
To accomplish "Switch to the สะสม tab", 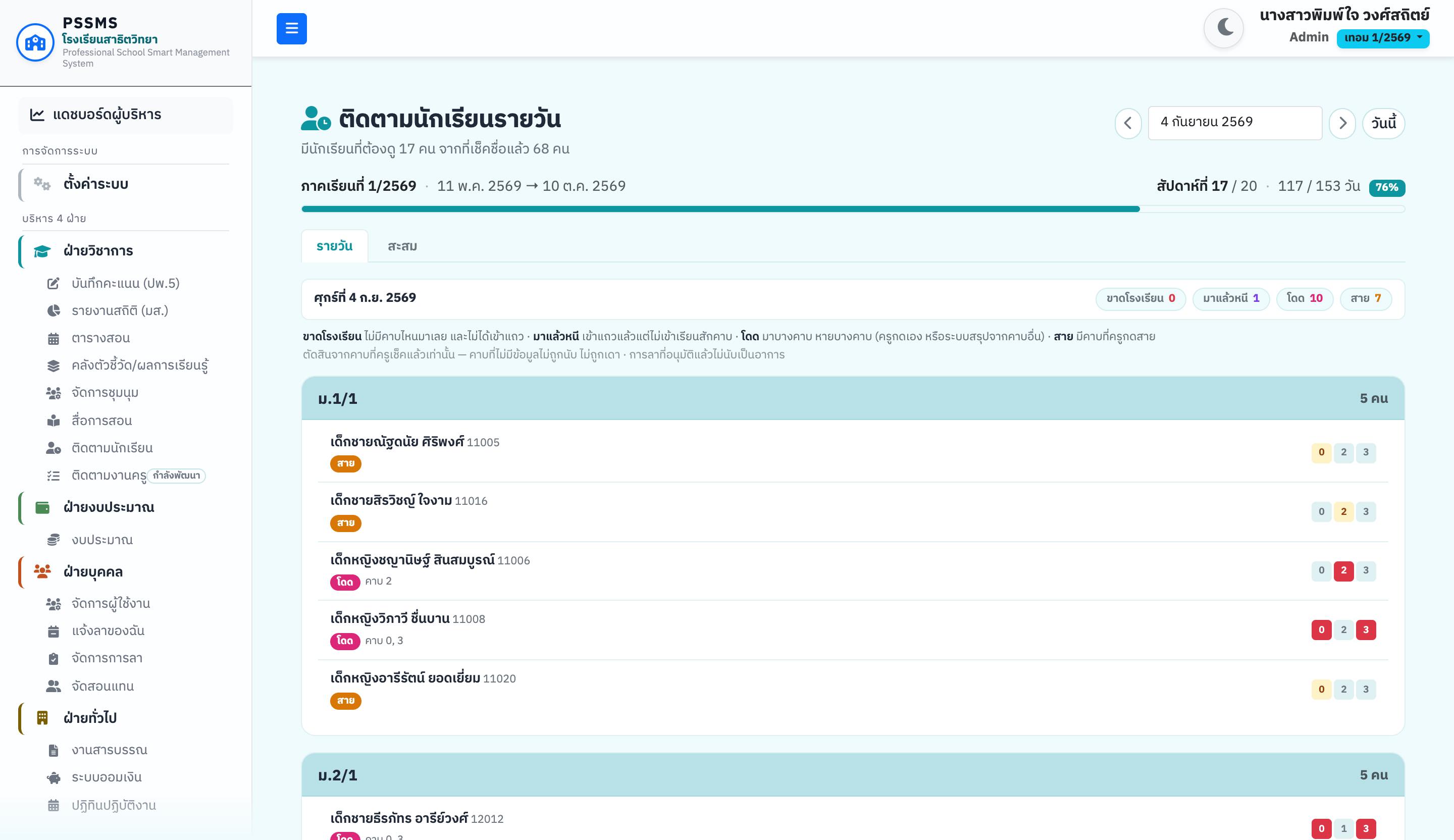I will click(402, 246).
